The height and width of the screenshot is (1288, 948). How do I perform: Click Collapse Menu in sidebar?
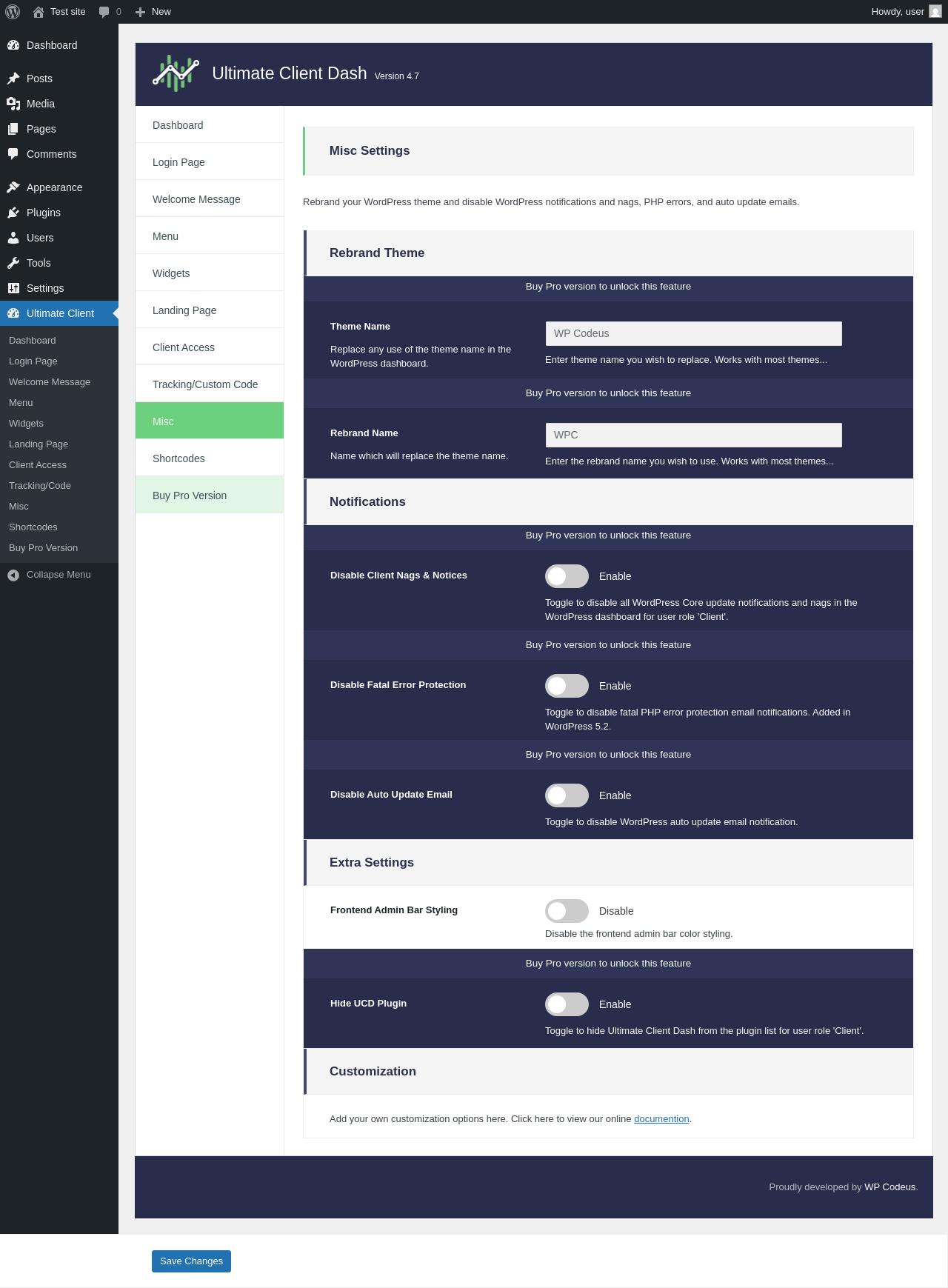pyautogui.click(x=59, y=575)
